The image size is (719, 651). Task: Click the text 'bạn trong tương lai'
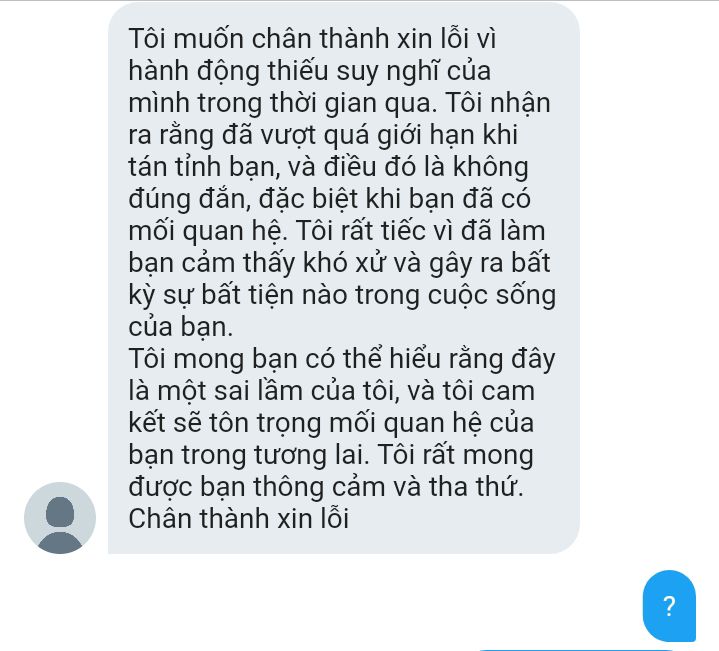click(249, 455)
